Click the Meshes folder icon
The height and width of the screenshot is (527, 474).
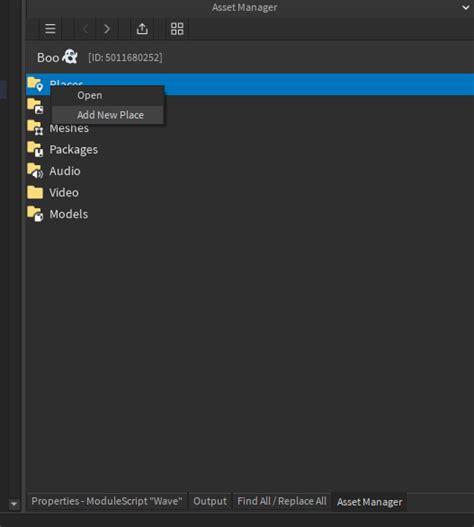coord(35,128)
